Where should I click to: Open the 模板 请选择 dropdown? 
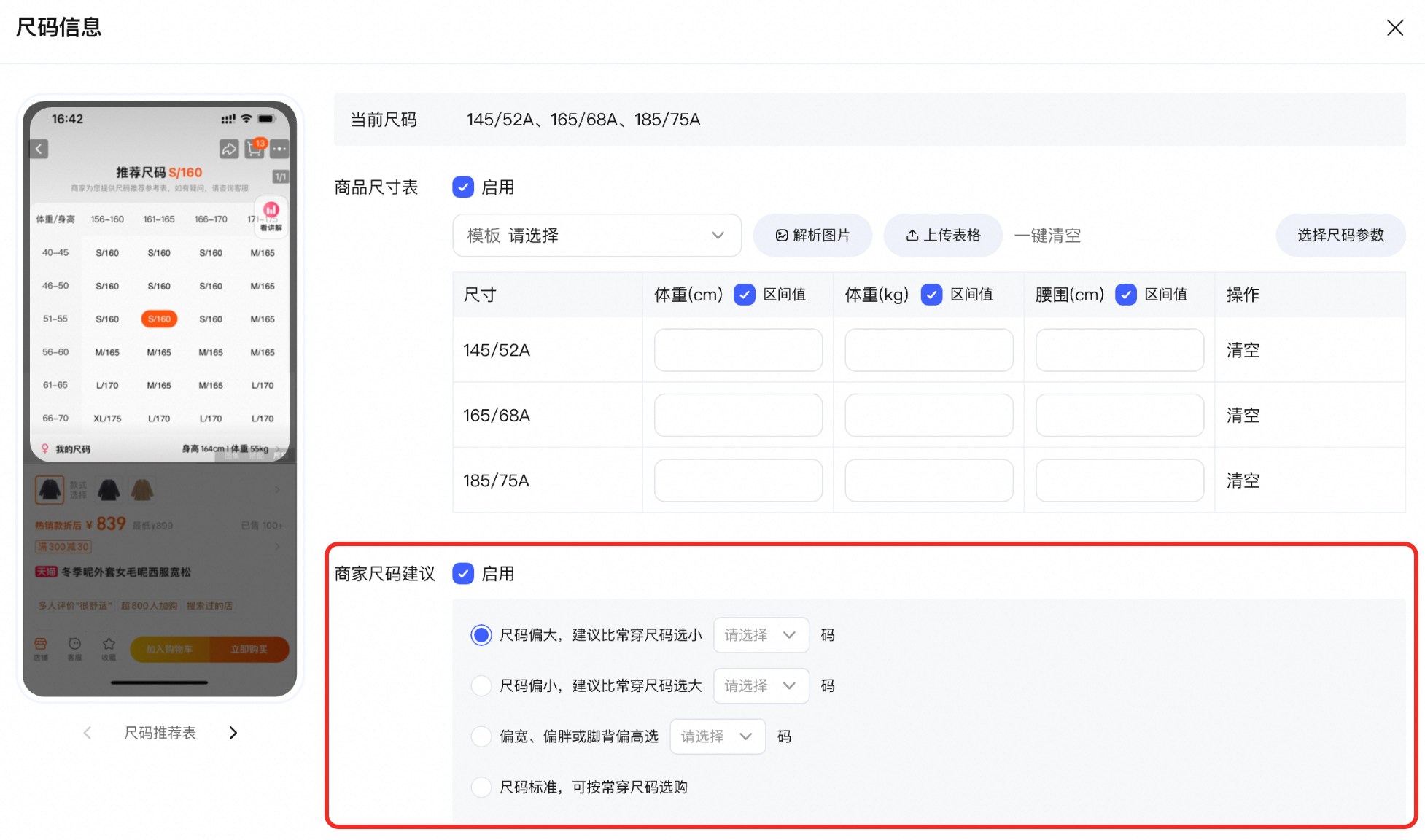597,236
